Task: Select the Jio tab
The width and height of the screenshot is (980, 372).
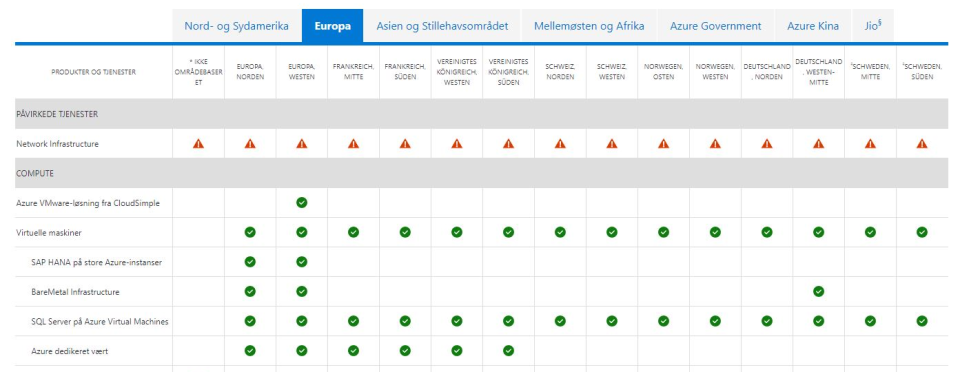Action: (x=873, y=26)
